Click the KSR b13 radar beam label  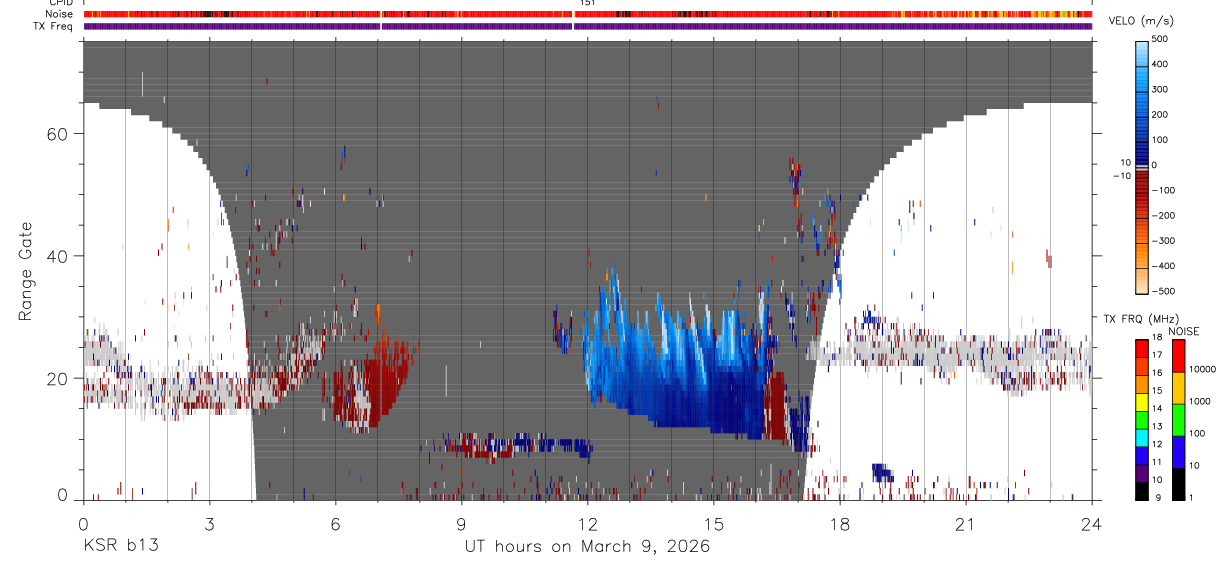pos(120,547)
